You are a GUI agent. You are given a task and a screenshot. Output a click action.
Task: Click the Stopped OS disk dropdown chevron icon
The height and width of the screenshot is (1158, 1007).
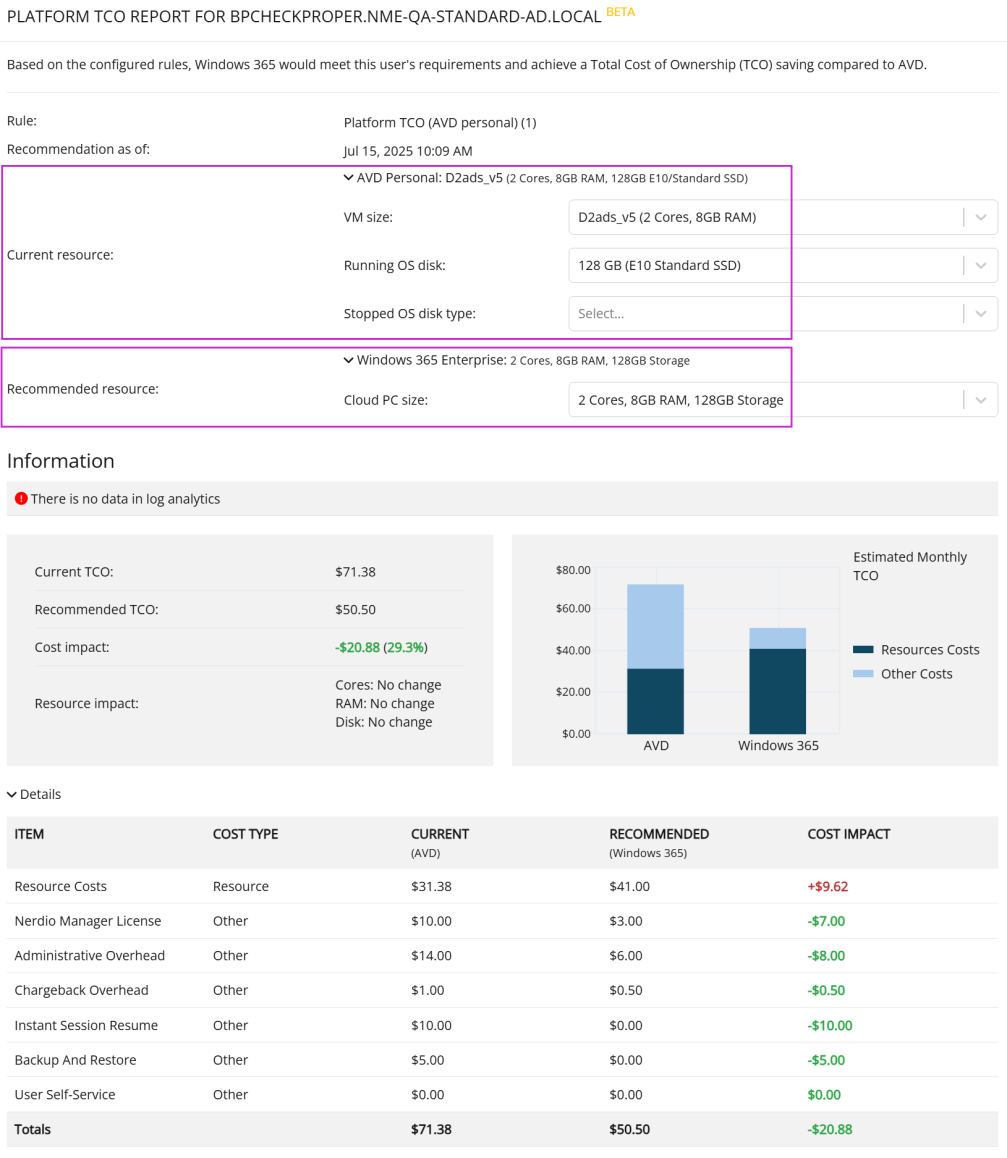[x=980, y=313]
